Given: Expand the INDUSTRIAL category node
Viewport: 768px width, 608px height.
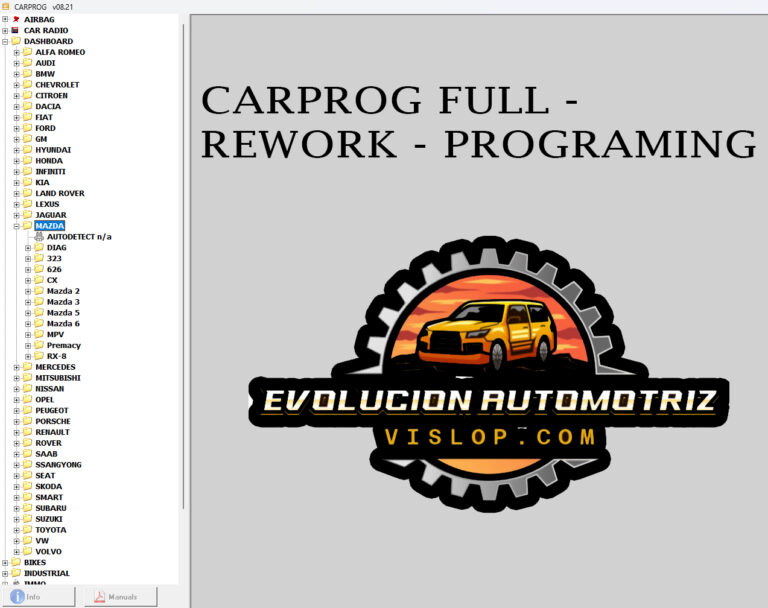Looking at the screenshot, I should [5, 573].
